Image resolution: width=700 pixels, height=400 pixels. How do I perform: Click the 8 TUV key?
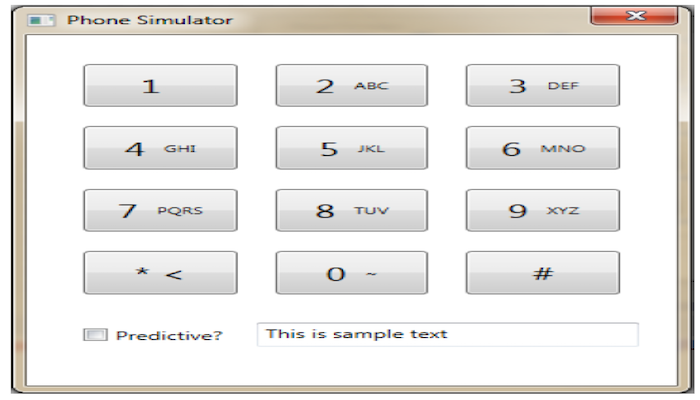click(352, 210)
